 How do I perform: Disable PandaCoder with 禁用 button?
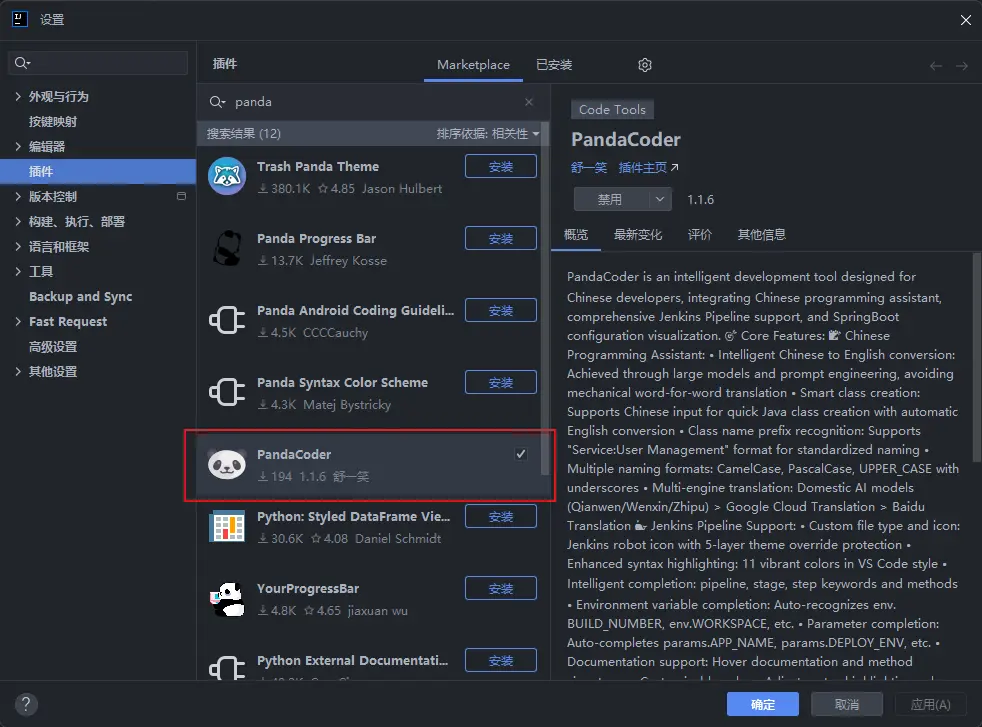[x=611, y=199]
